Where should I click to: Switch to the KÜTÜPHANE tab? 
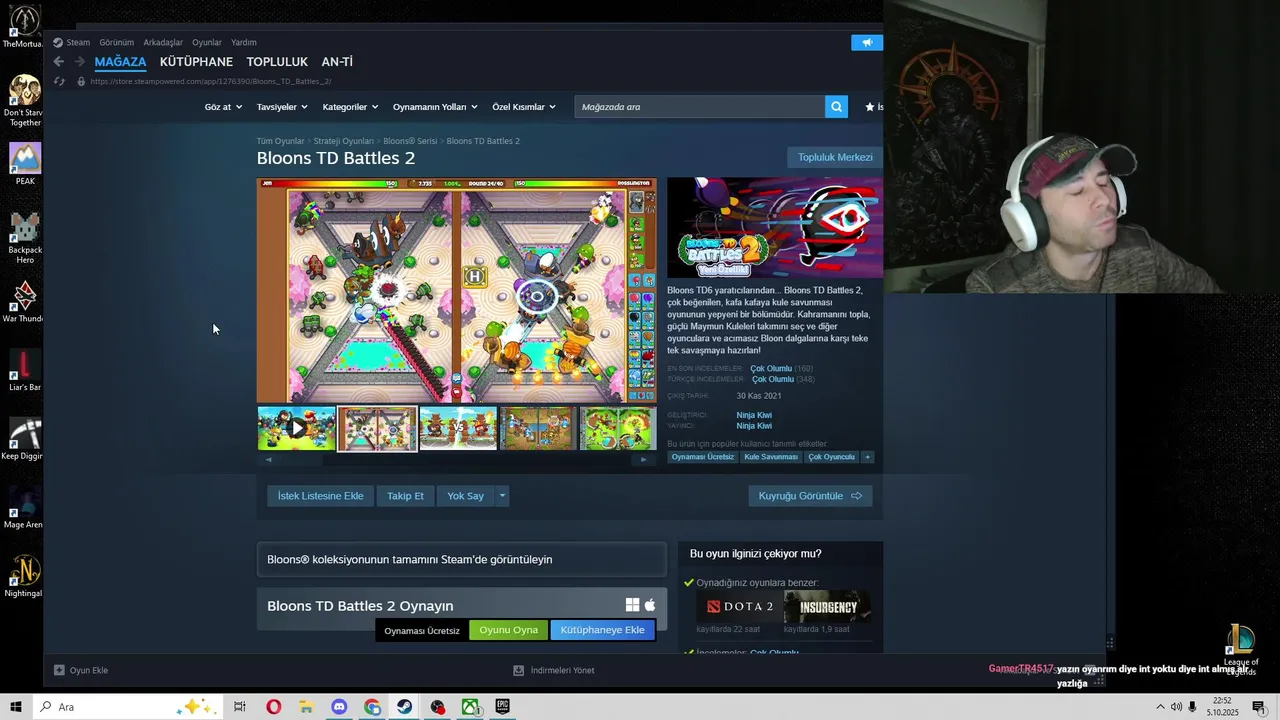pos(196,62)
